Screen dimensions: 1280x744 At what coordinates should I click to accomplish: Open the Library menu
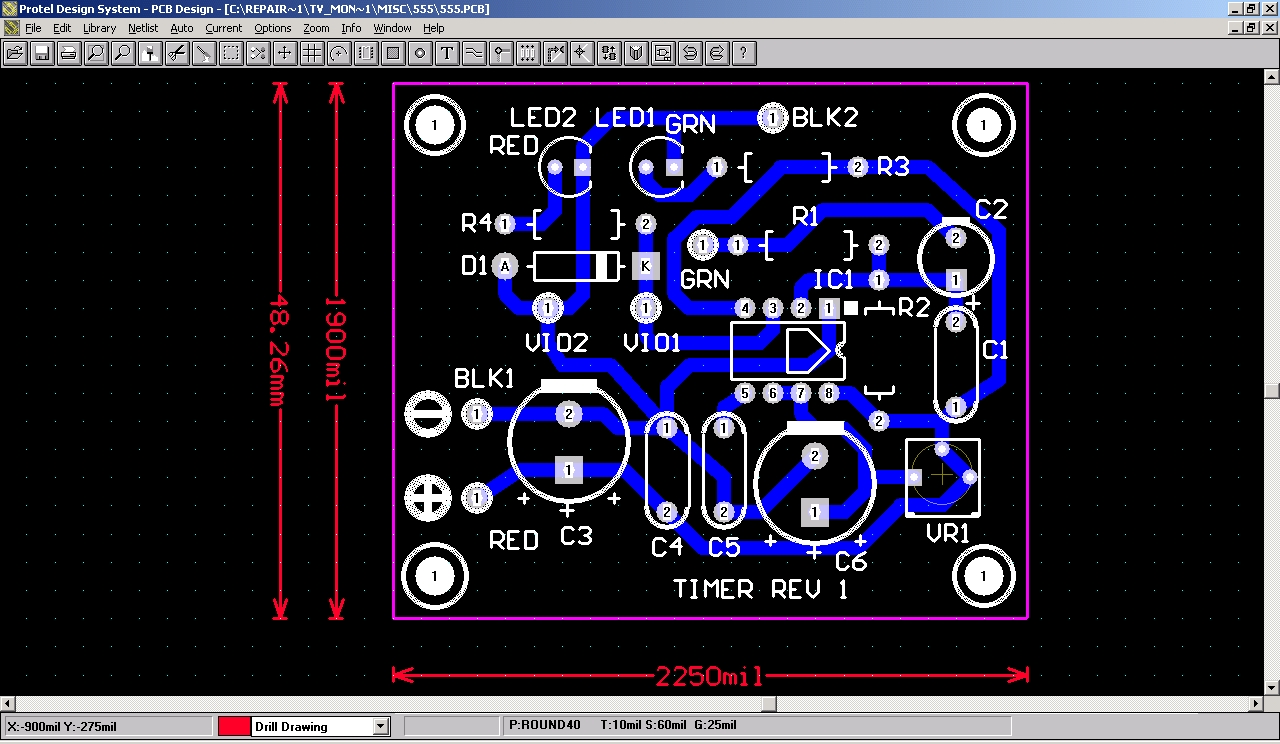tap(99, 28)
